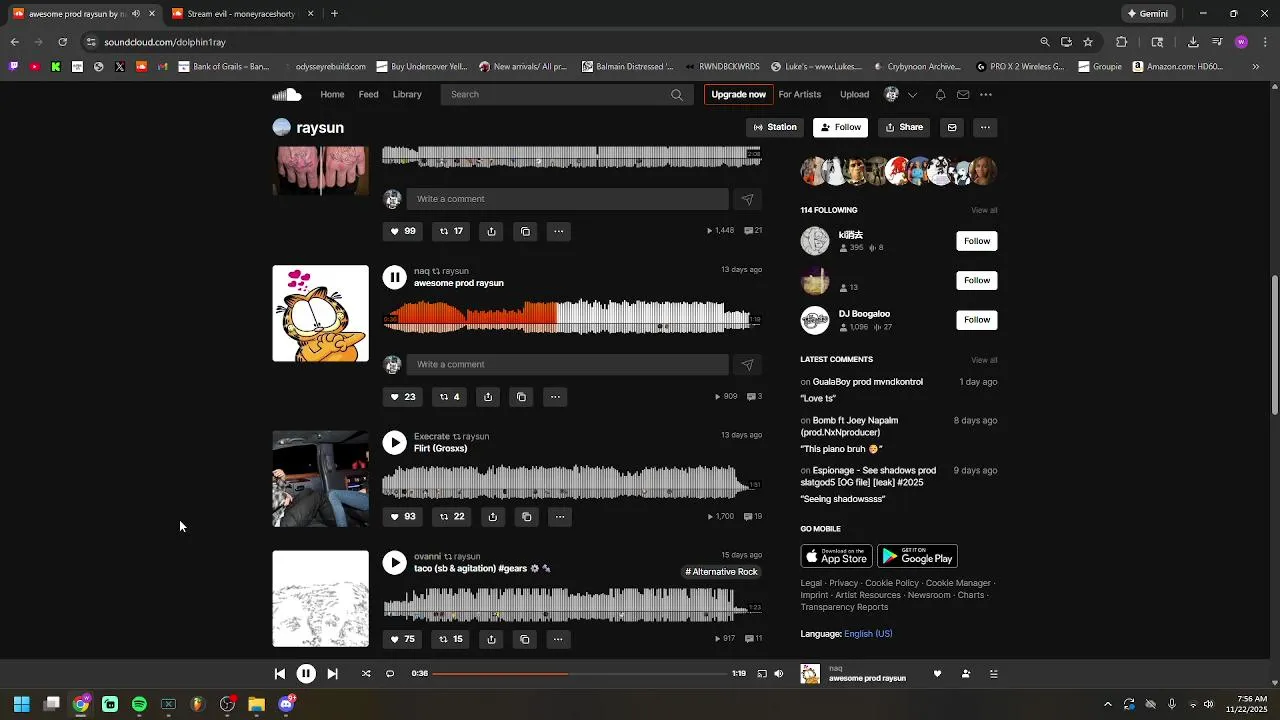Repost the track with 17 reposts
This screenshot has width=1280, height=720.
pos(452,231)
